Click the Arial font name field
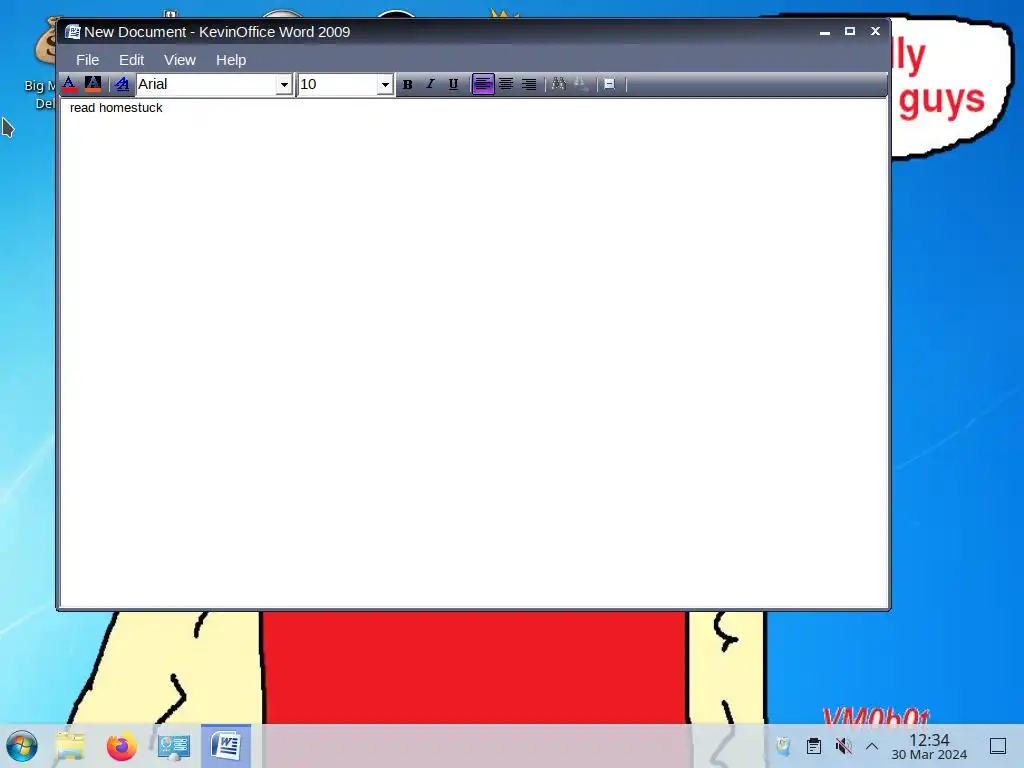This screenshot has width=1024, height=768. 206,84
